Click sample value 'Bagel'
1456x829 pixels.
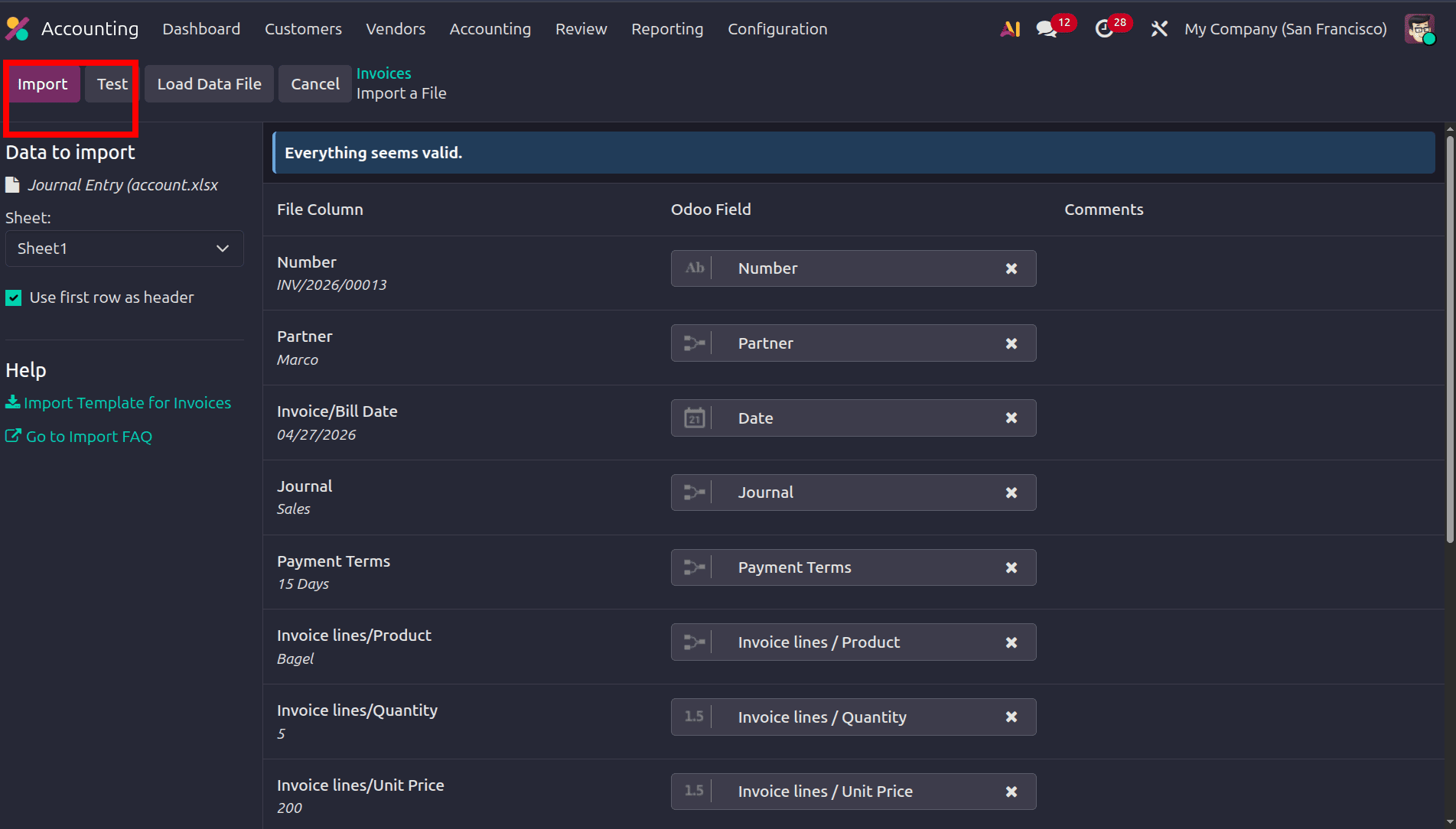pyautogui.click(x=295, y=659)
